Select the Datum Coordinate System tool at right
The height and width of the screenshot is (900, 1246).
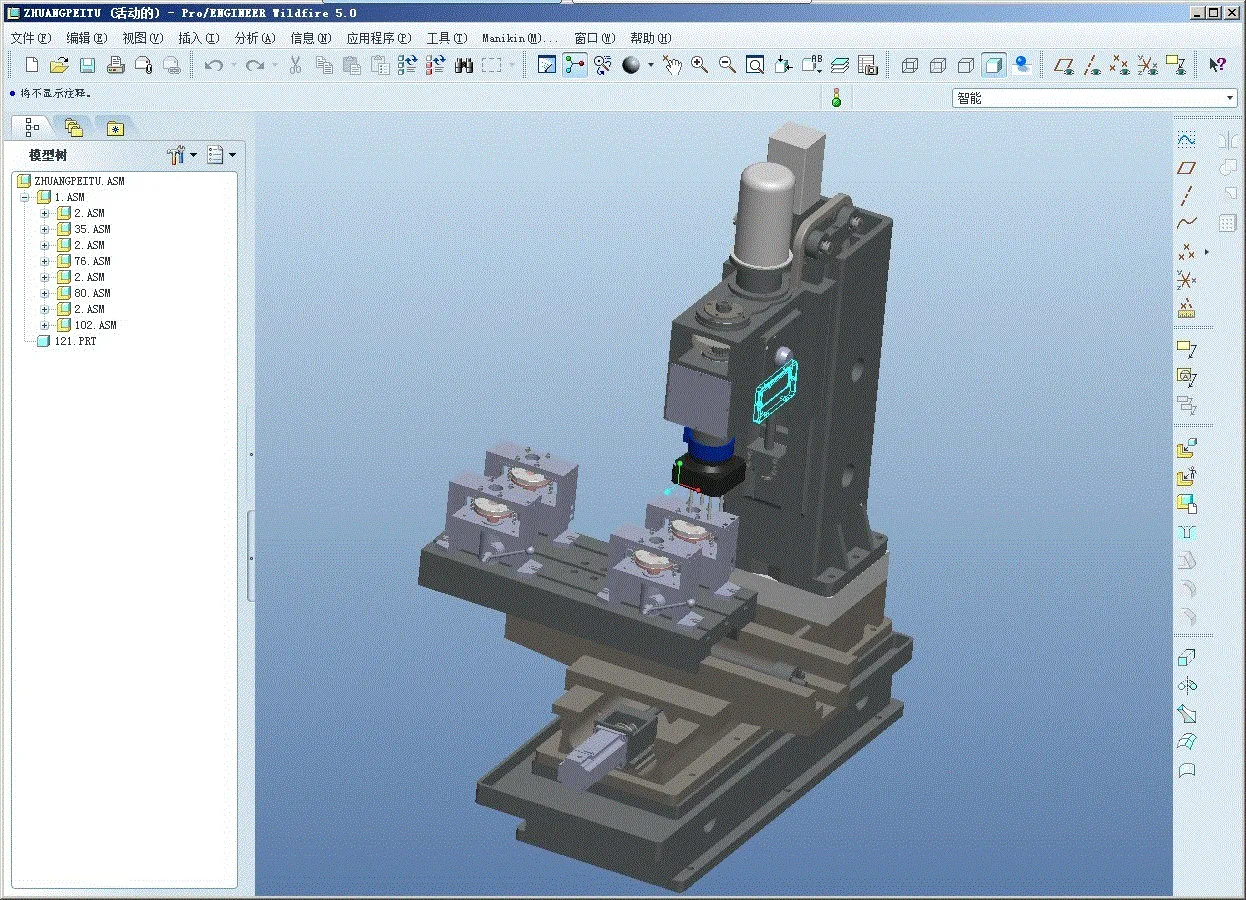1187,279
